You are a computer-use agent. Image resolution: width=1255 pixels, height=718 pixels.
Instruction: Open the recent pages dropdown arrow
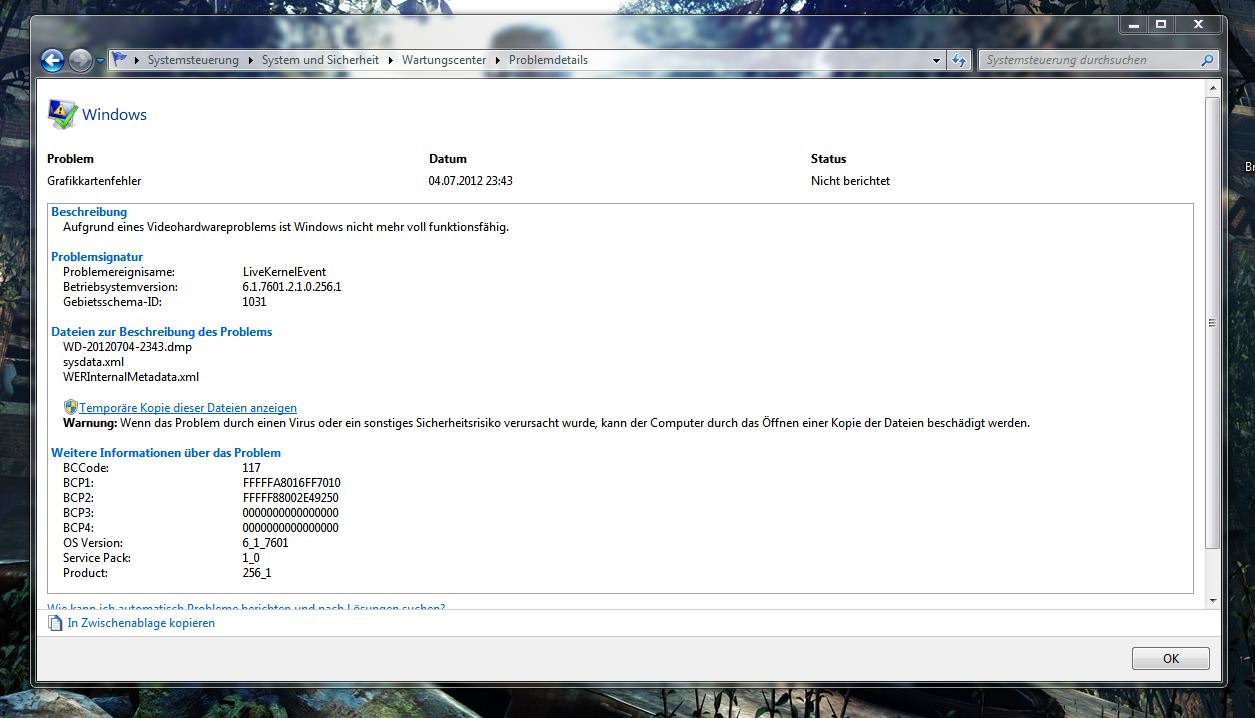point(100,61)
